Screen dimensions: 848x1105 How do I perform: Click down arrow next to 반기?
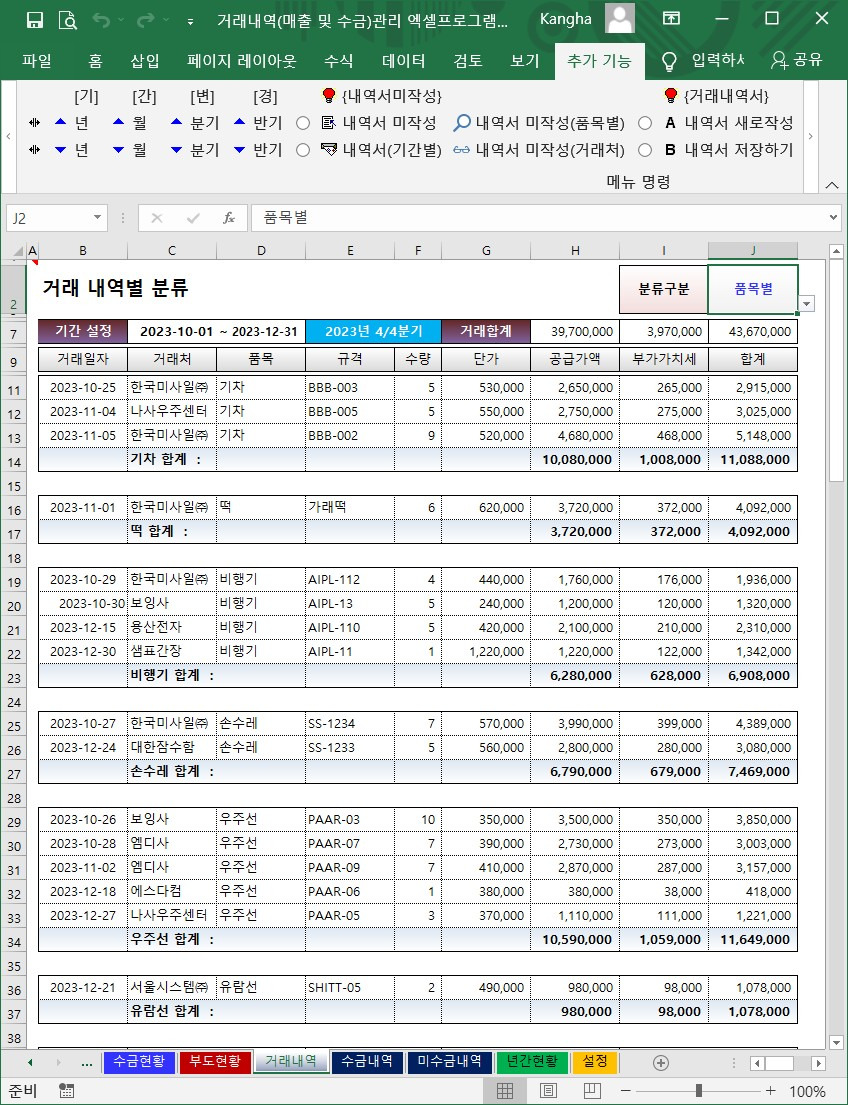[x=240, y=149]
